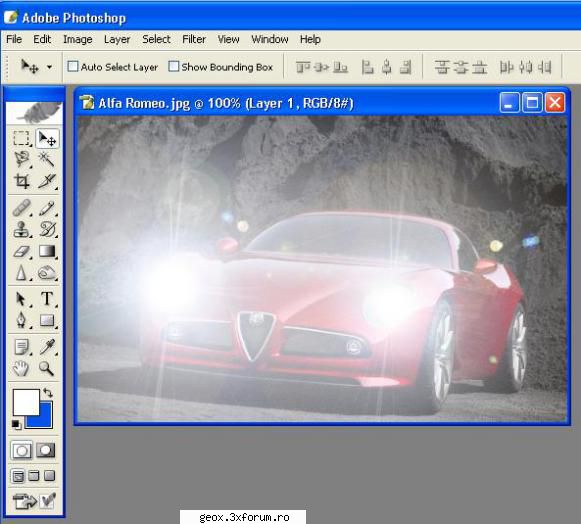The width and height of the screenshot is (581, 524).
Task: Switch to Quick Mask mode
Action: 46,450
